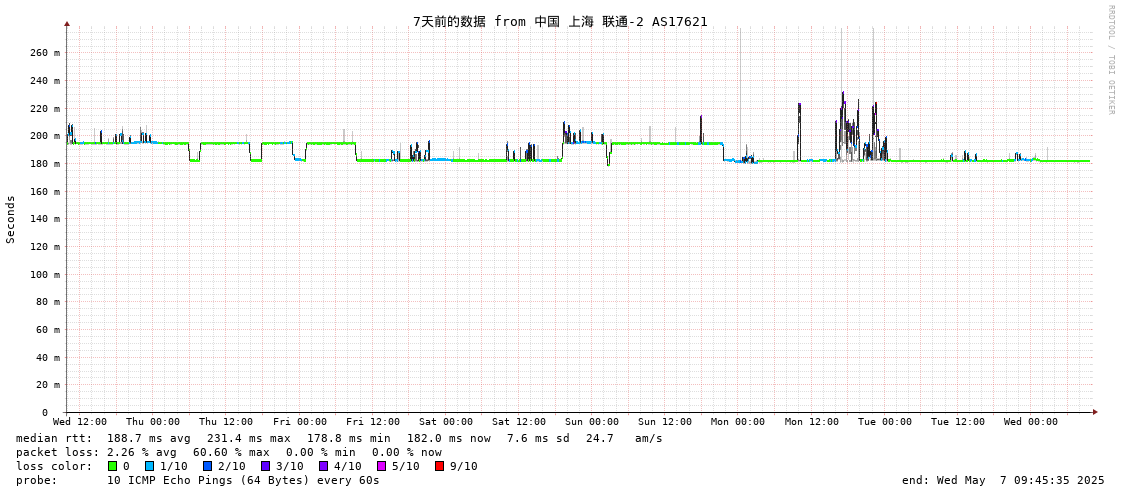Select the '7.6 ms sd' value
Viewport: 1121px width, 494px height.
click(538, 438)
